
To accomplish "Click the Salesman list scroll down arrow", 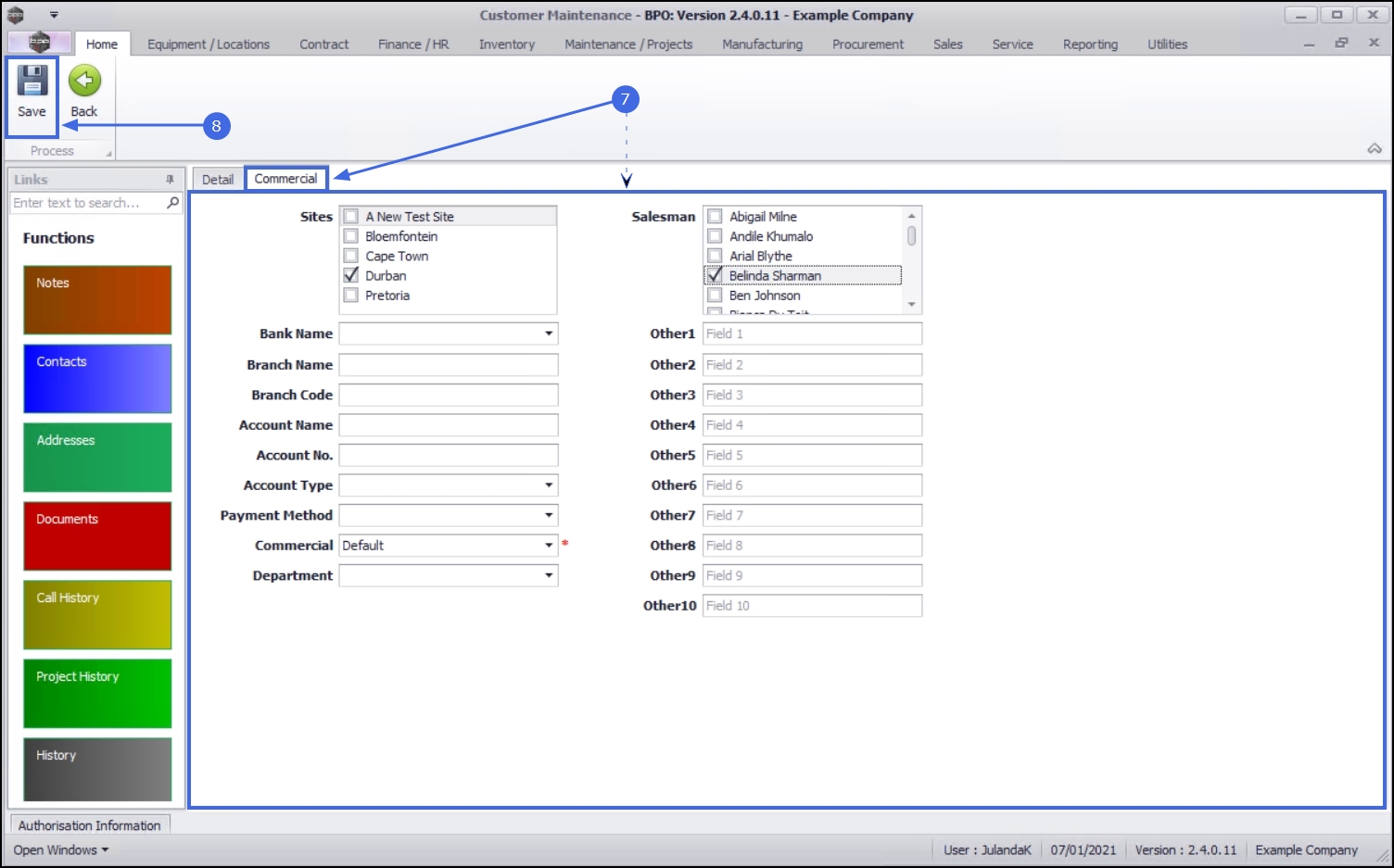I will [912, 305].
